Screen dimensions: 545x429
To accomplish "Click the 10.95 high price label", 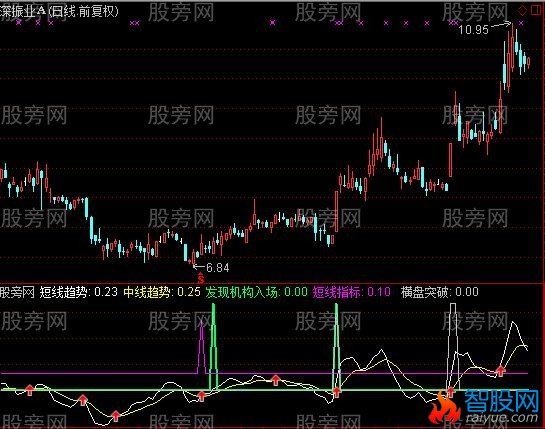I will [473, 30].
